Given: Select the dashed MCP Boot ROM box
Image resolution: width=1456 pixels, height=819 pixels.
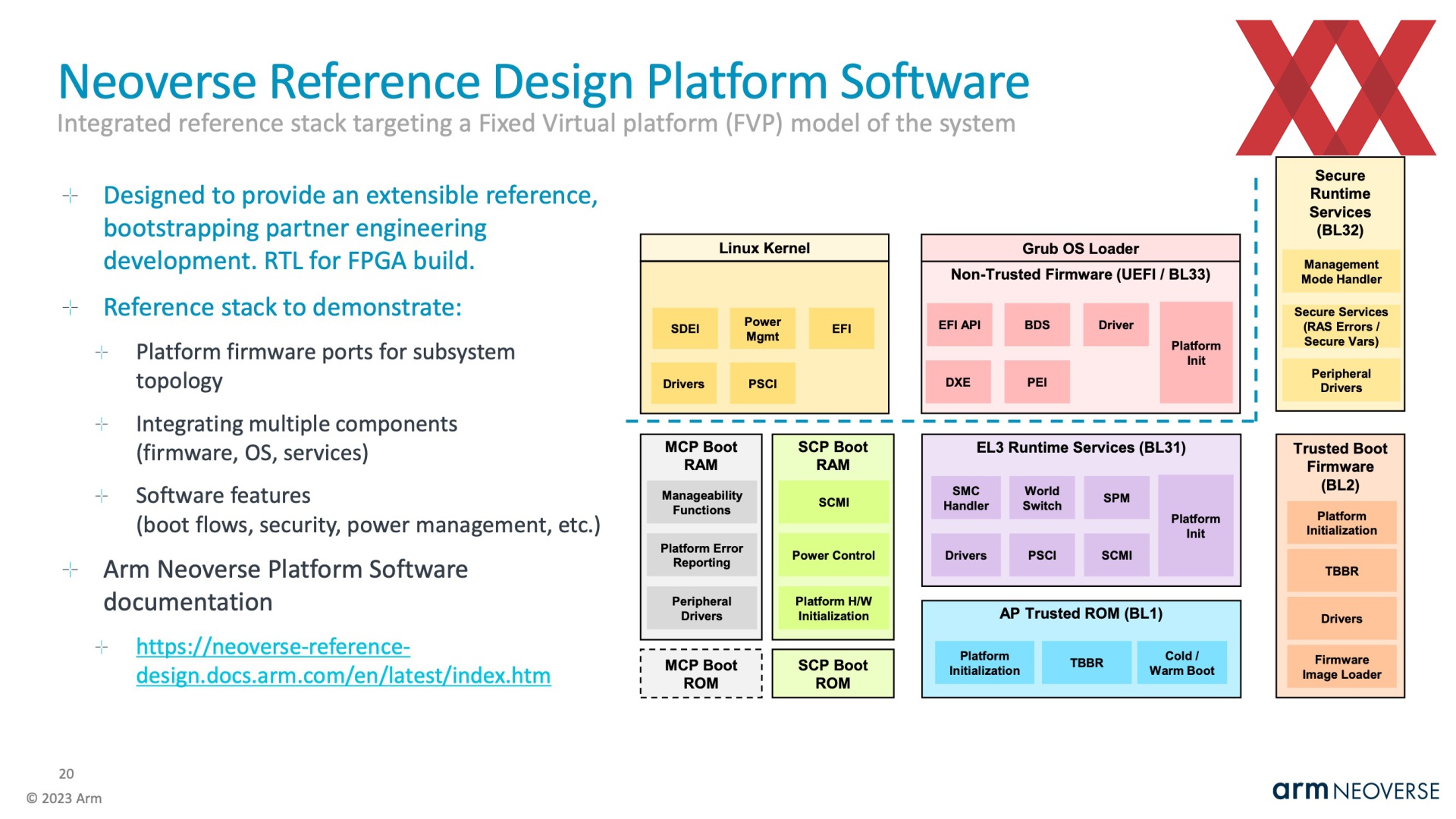Looking at the screenshot, I should tap(701, 673).
